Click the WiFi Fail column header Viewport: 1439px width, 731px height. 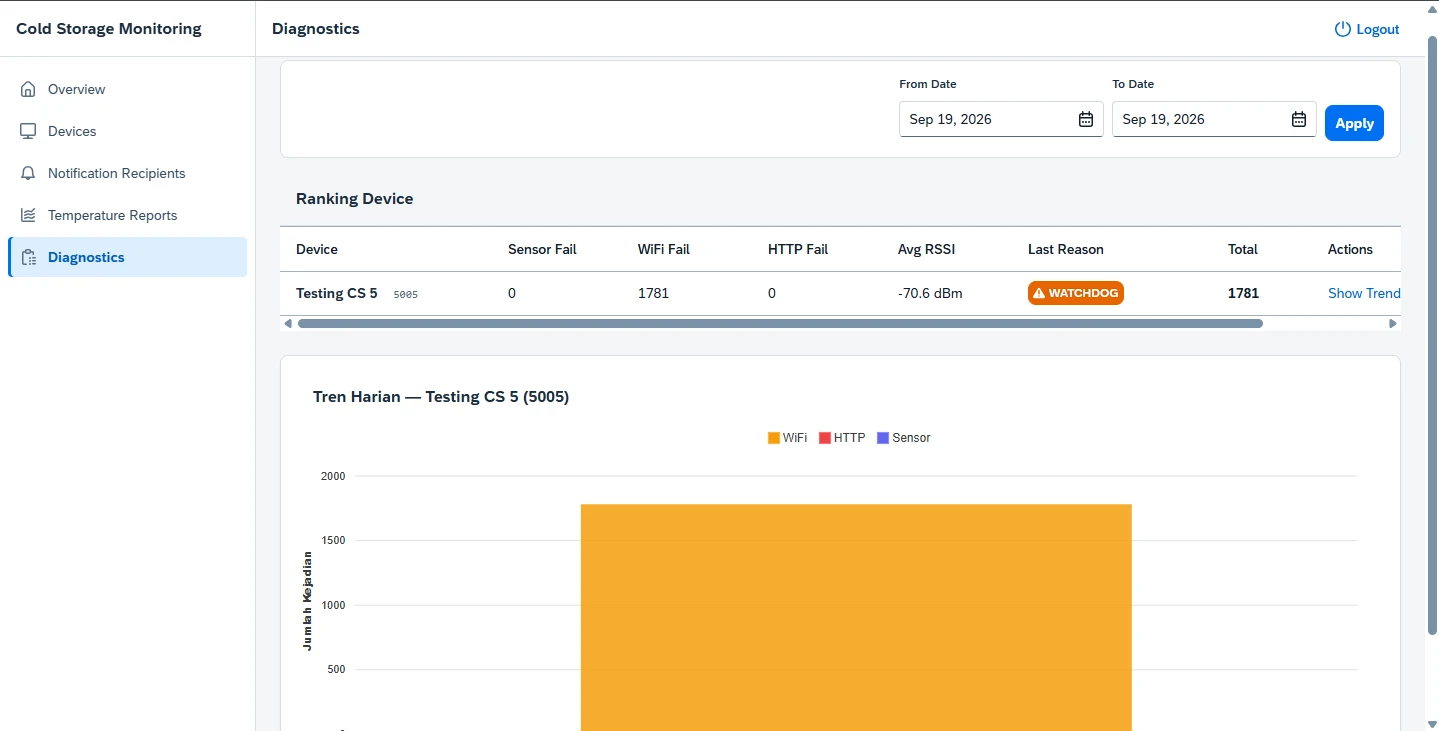664,249
